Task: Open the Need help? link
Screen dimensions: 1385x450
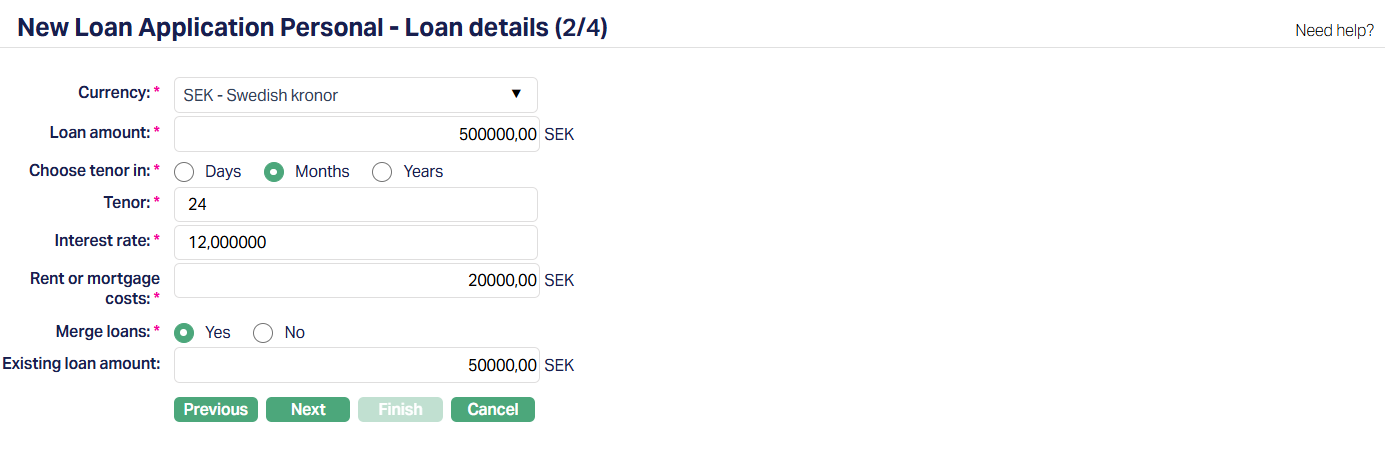Action: click(x=1334, y=30)
